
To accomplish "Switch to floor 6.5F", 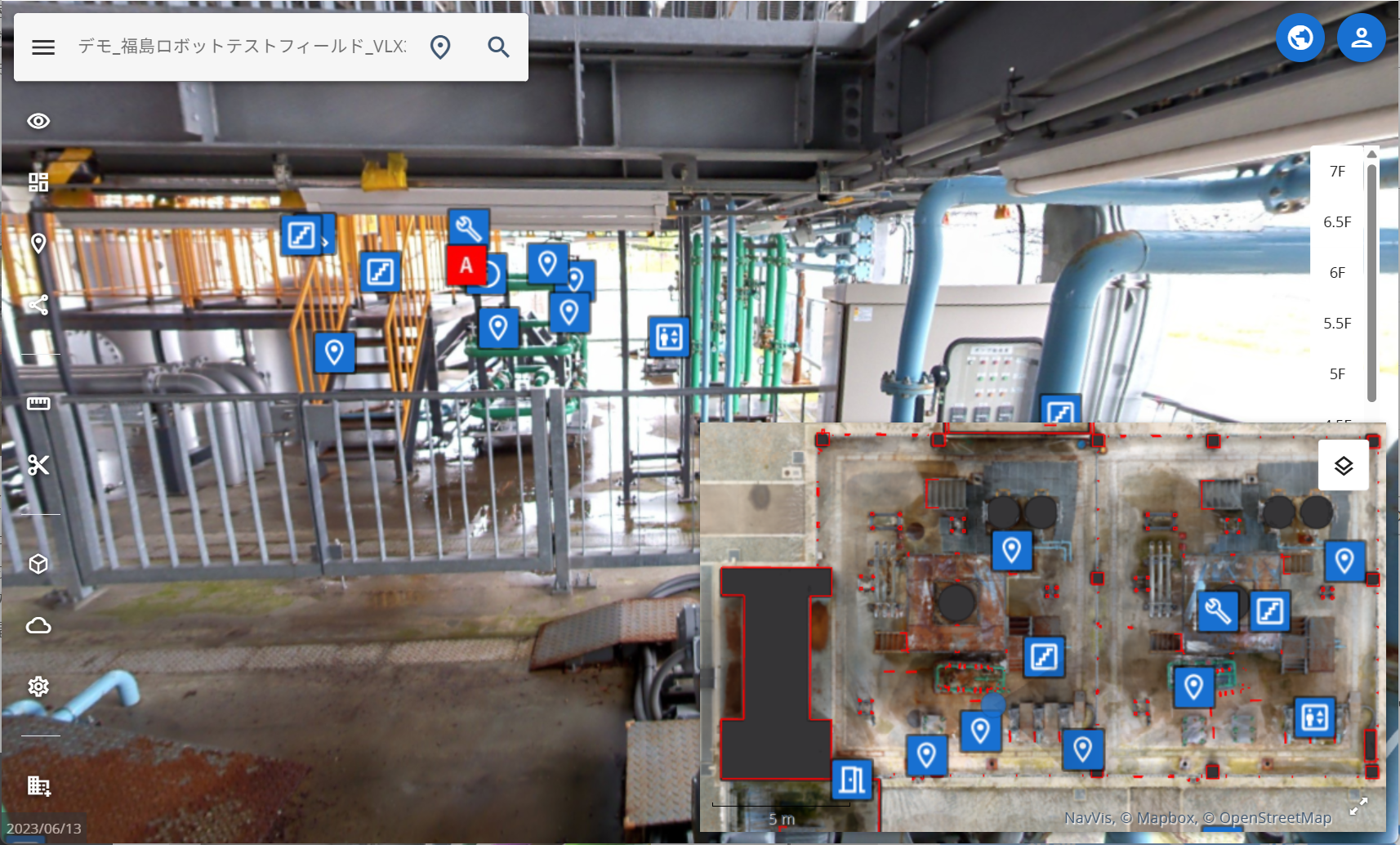I will coord(1337,222).
